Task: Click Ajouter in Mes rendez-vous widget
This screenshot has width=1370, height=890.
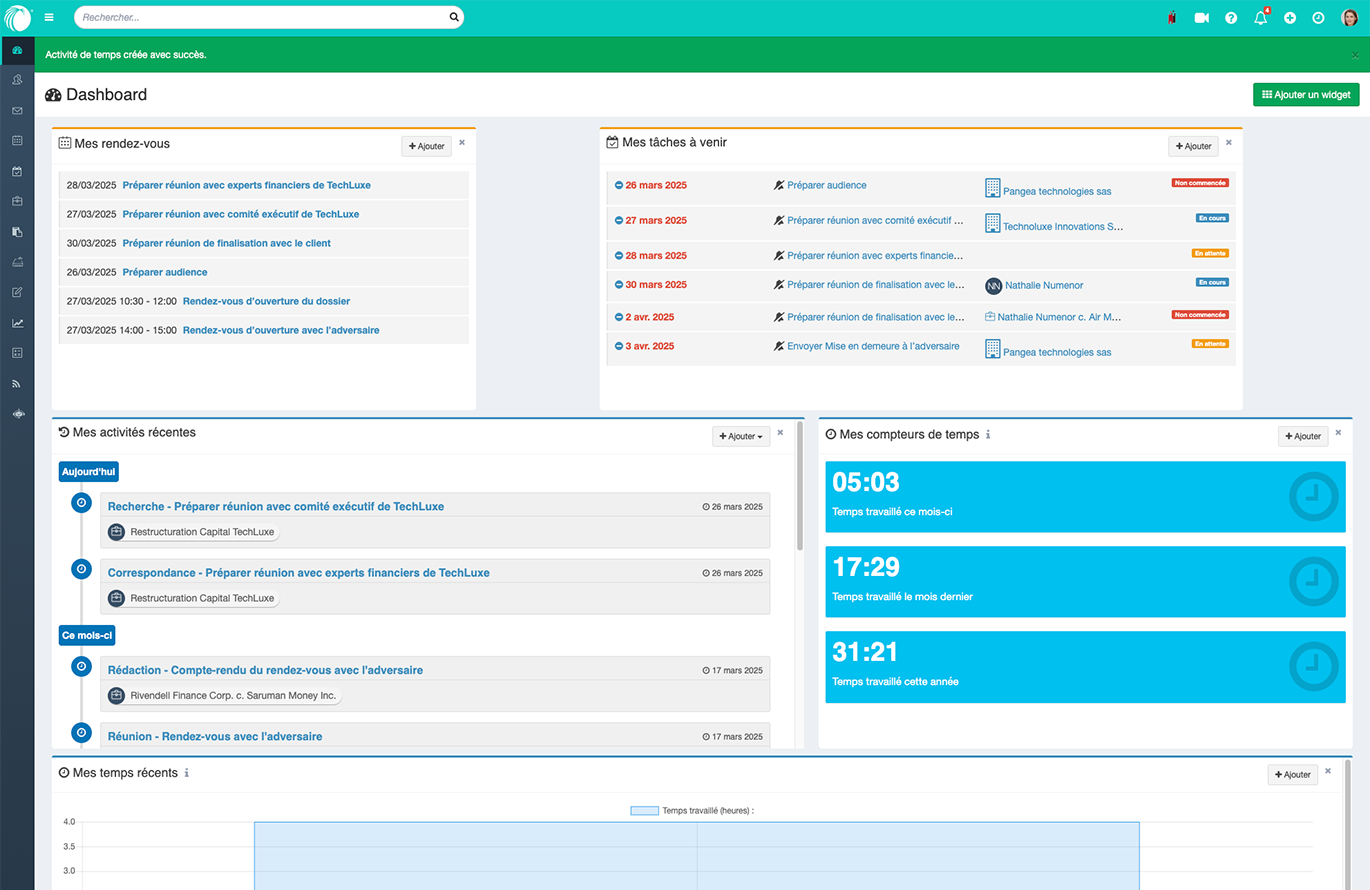Action: coord(426,146)
